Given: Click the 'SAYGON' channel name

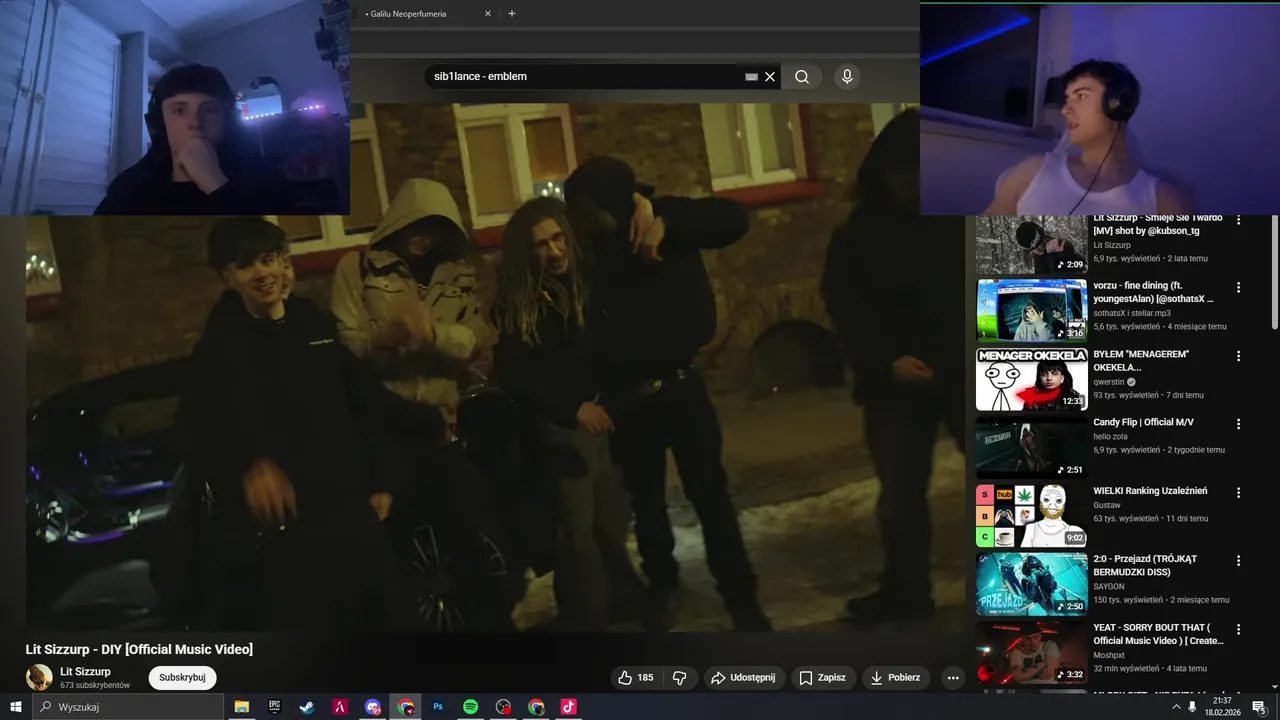Looking at the screenshot, I should [1109, 586].
